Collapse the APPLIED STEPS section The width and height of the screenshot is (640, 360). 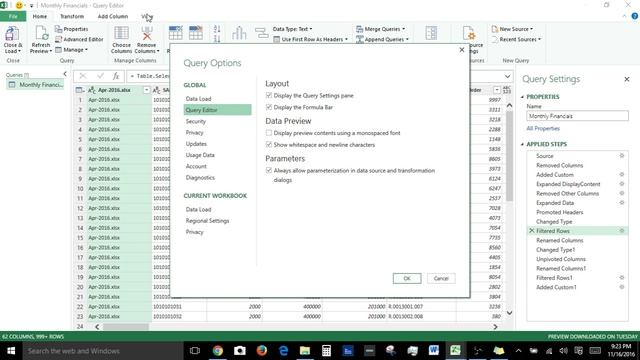coord(522,144)
